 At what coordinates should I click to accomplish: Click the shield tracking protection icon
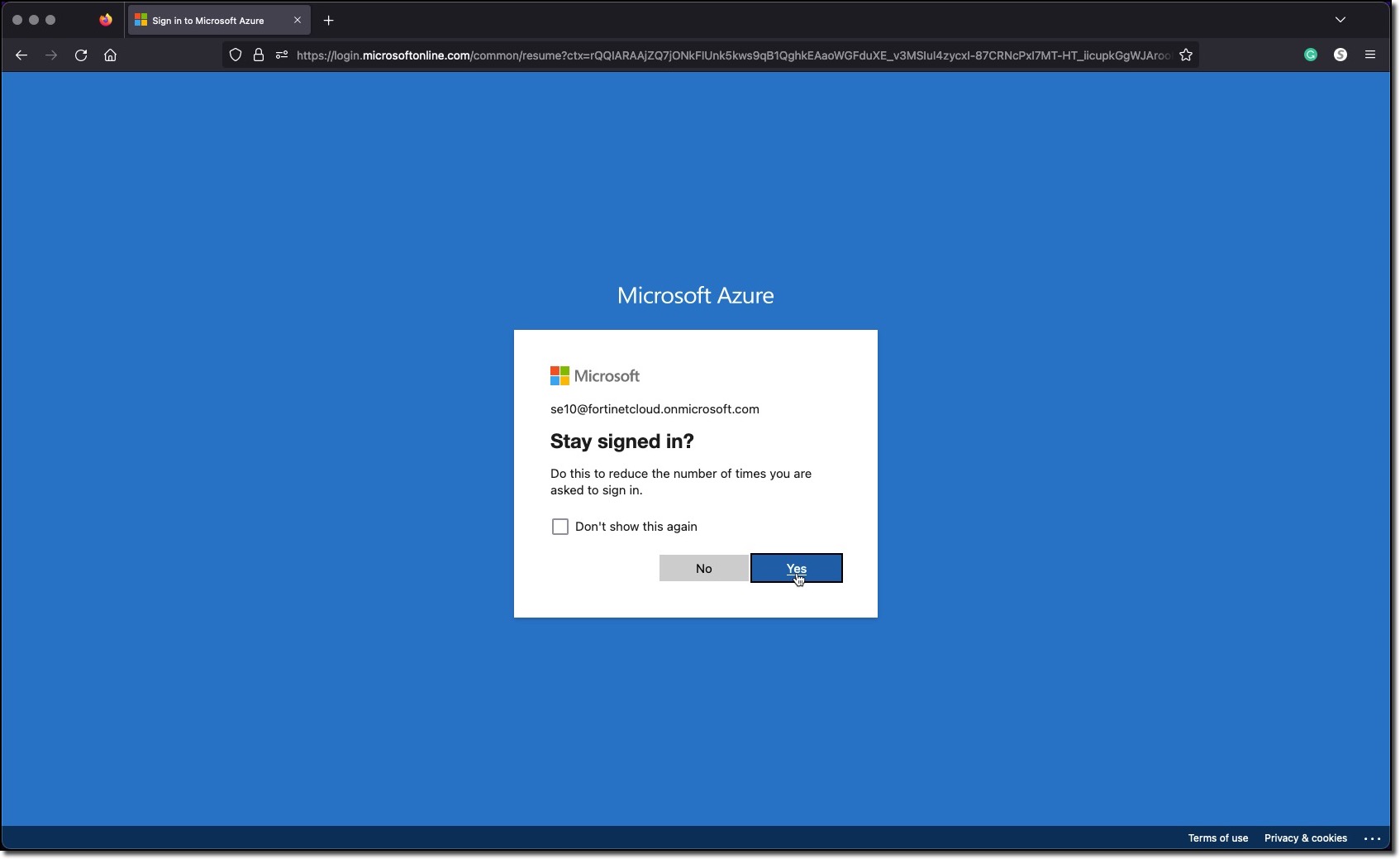(236, 55)
